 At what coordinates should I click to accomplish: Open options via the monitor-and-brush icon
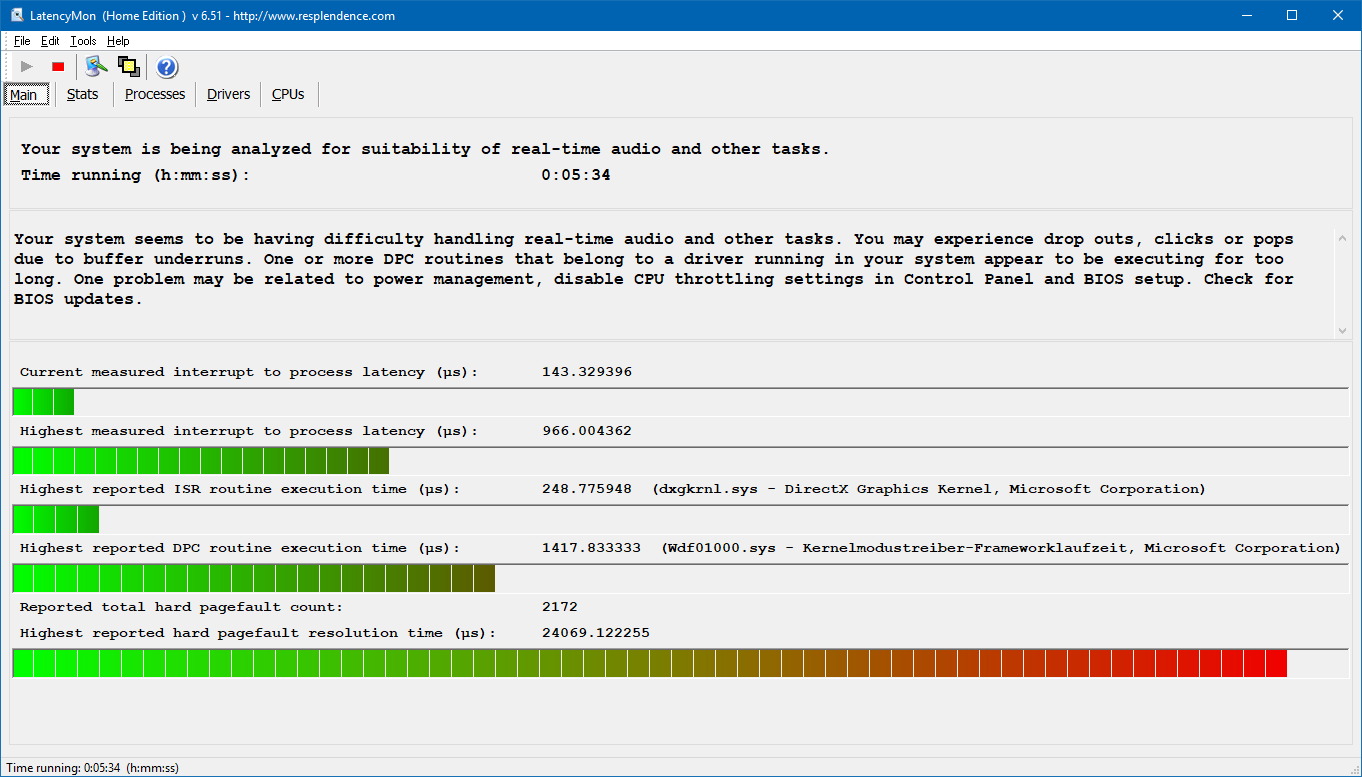click(x=96, y=67)
